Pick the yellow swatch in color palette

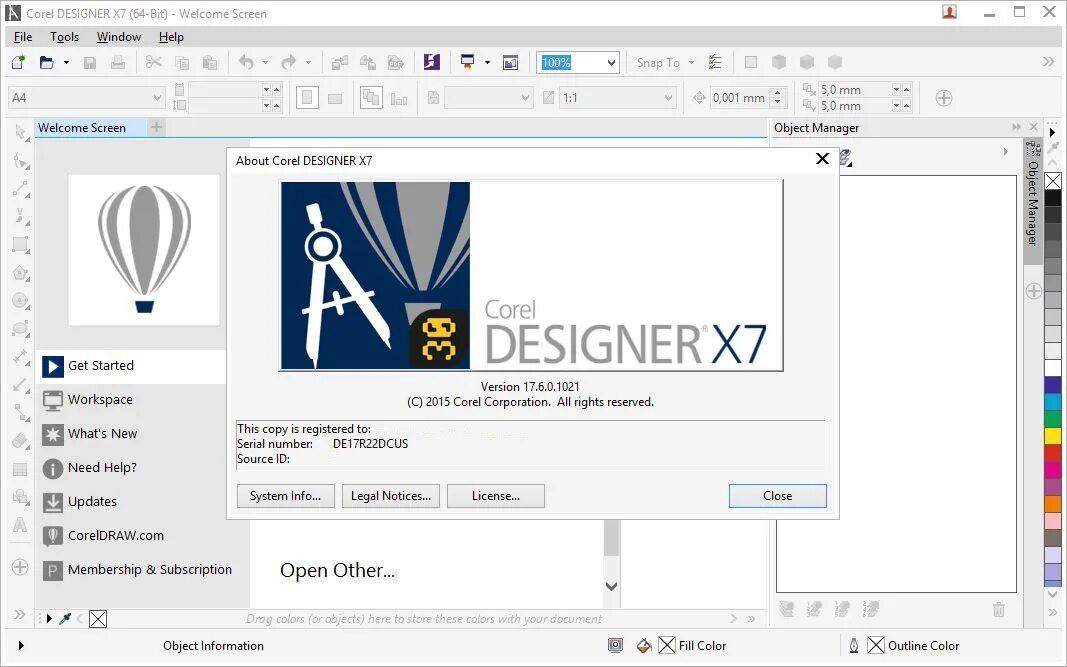1052,436
